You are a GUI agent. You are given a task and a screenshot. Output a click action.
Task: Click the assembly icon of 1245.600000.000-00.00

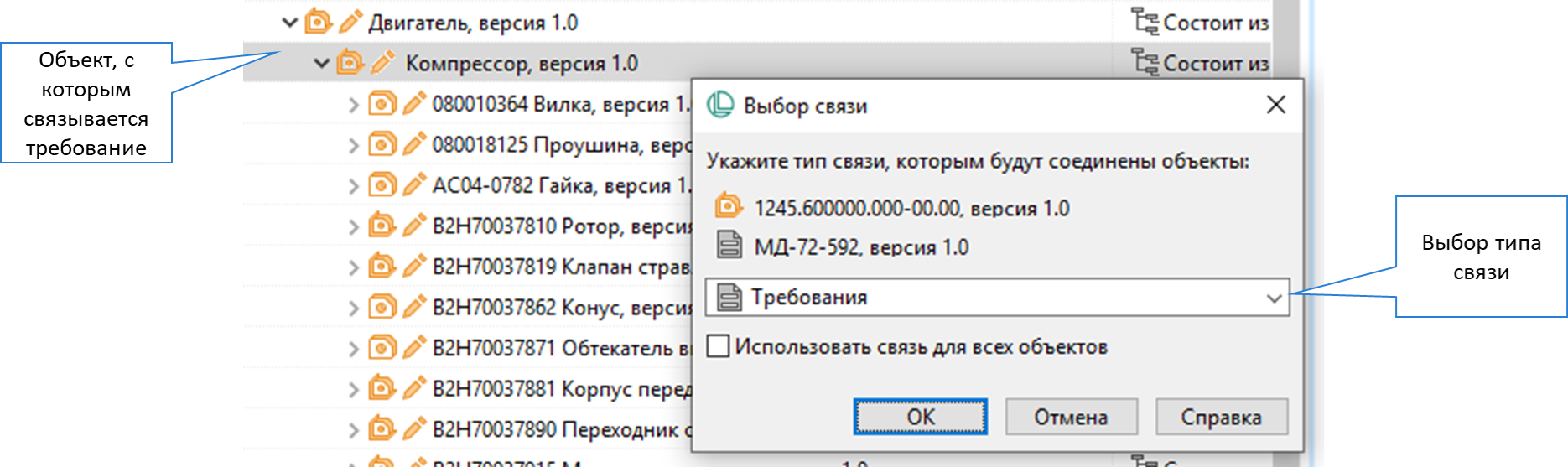[729, 206]
